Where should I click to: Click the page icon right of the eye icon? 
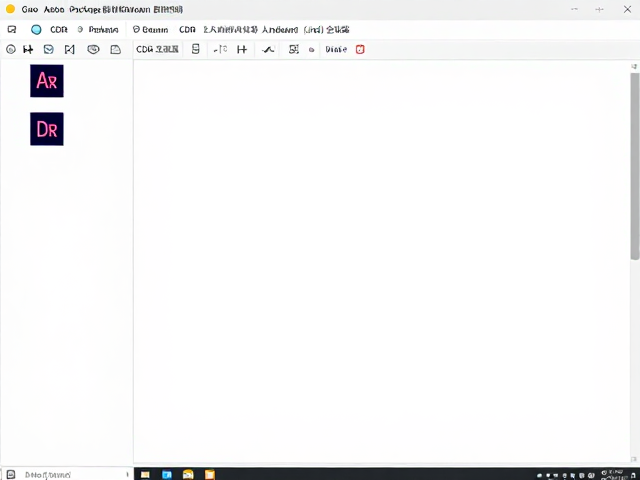pos(116,49)
